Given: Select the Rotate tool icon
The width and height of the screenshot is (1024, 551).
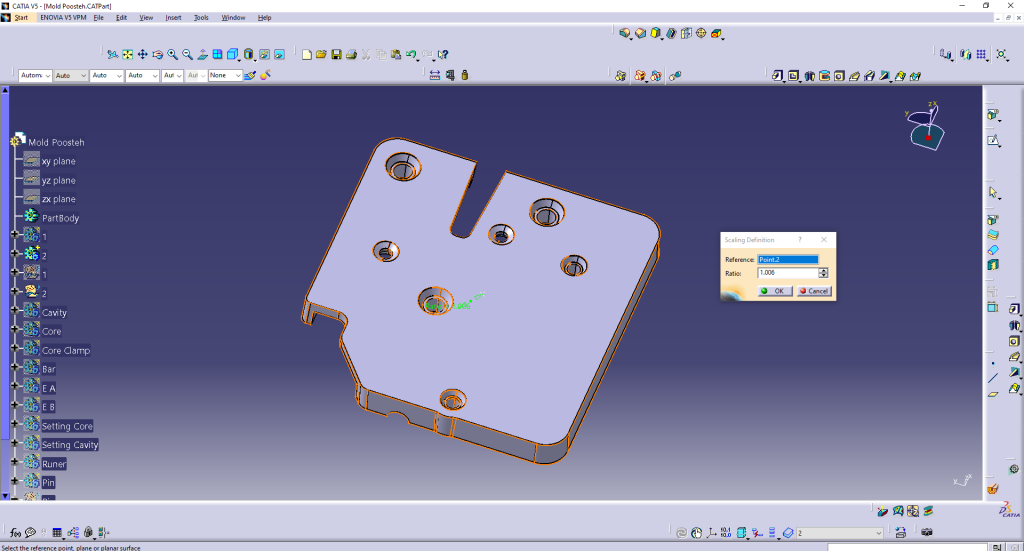Looking at the screenshot, I should (157, 55).
